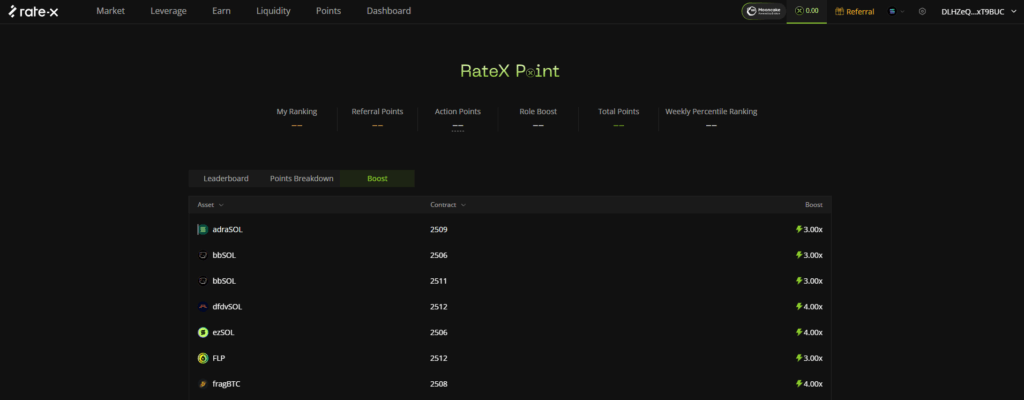Go to the Market page
The width and height of the screenshot is (1024, 400).
(111, 11)
